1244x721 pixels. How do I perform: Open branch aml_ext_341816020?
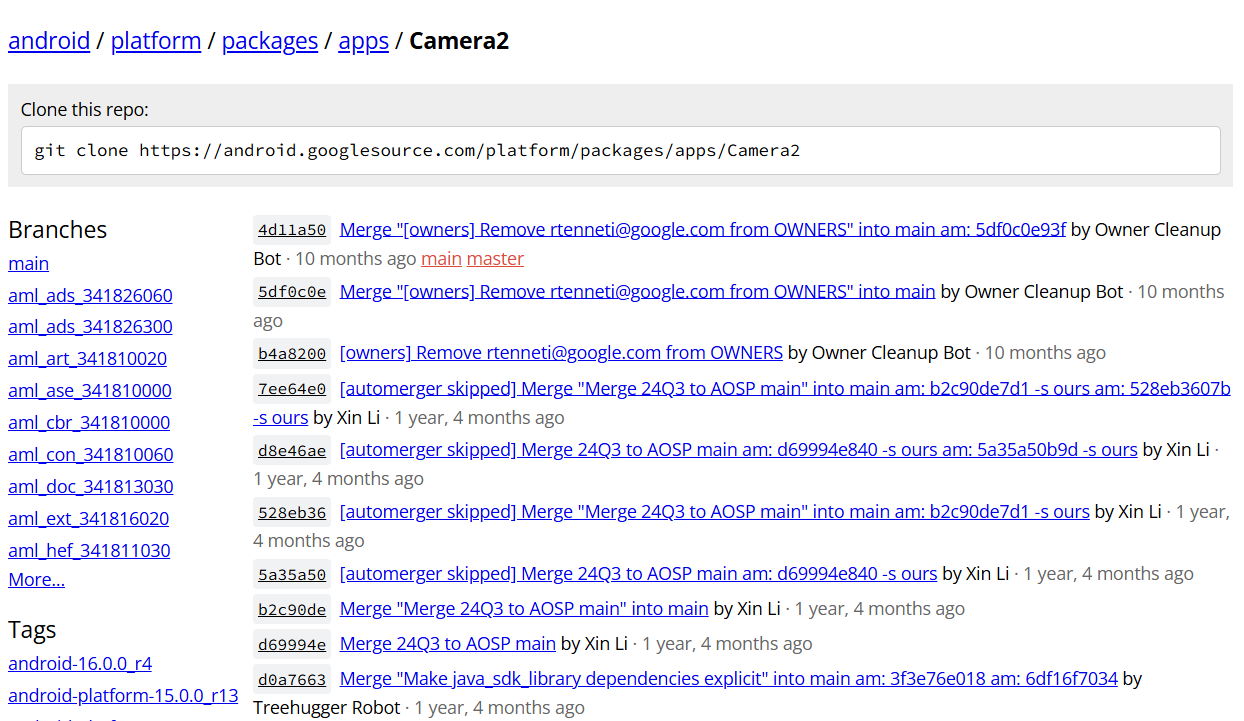pos(89,519)
